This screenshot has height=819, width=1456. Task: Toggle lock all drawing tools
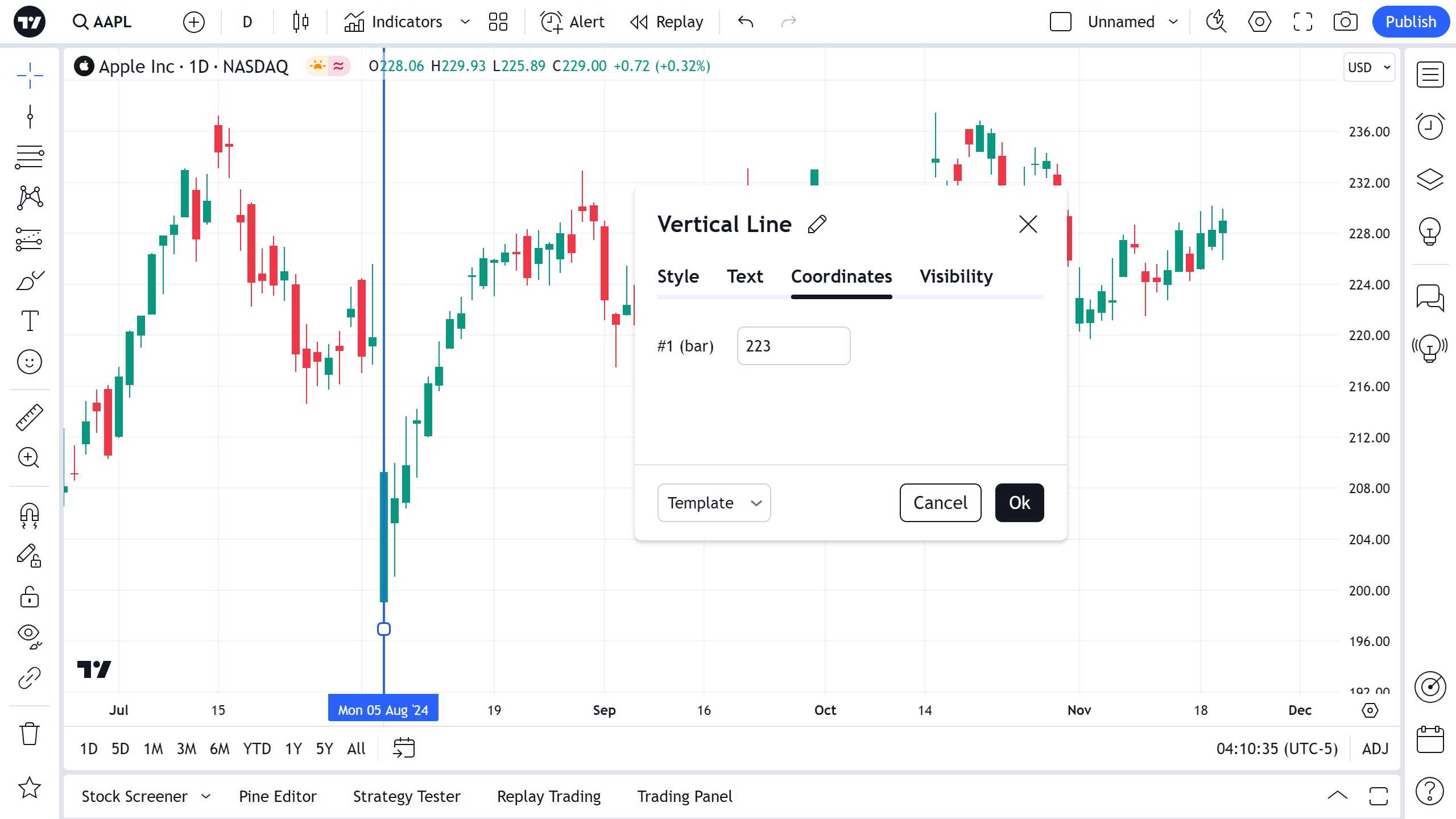(x=29, y=597)
